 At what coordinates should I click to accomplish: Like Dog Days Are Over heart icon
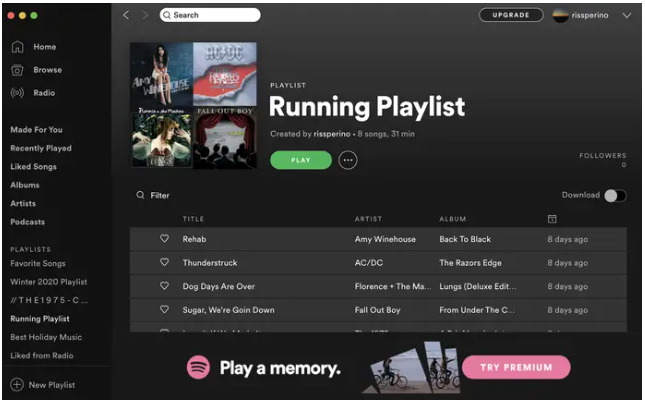(x=164, y=285)
